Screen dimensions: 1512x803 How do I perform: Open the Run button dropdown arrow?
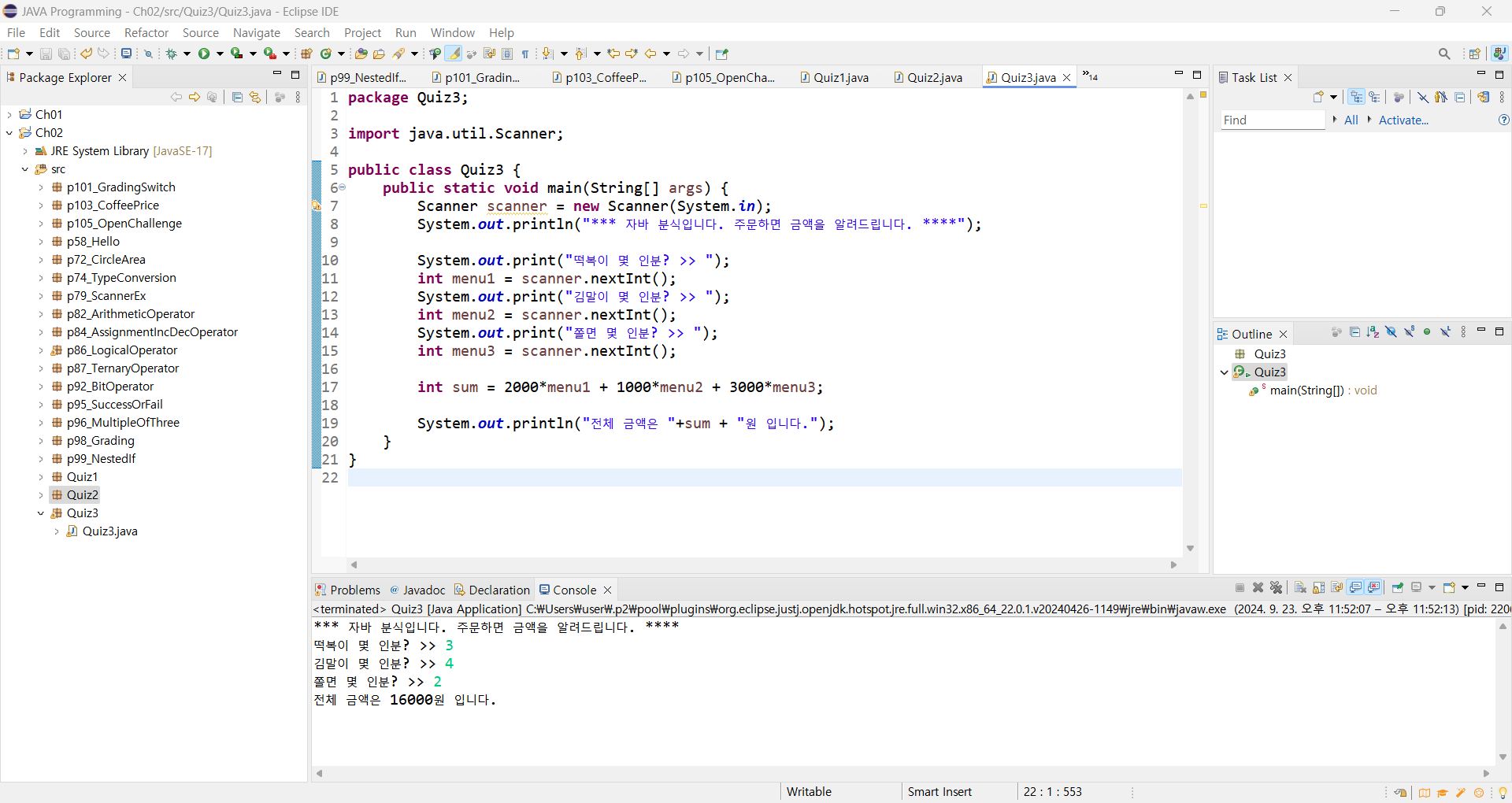click(220, 54)
